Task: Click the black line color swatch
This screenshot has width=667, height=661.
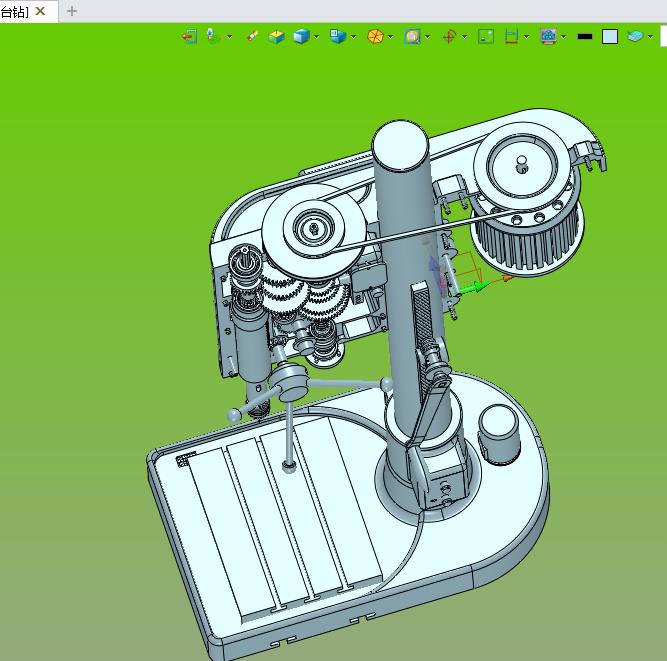Action: click(585, 37)
